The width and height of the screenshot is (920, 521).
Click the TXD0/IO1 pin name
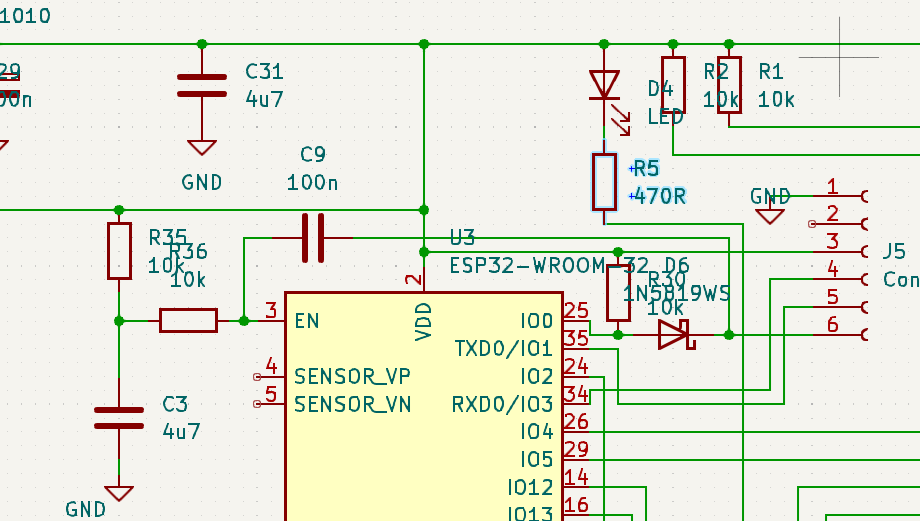click(x=503, y=349)
